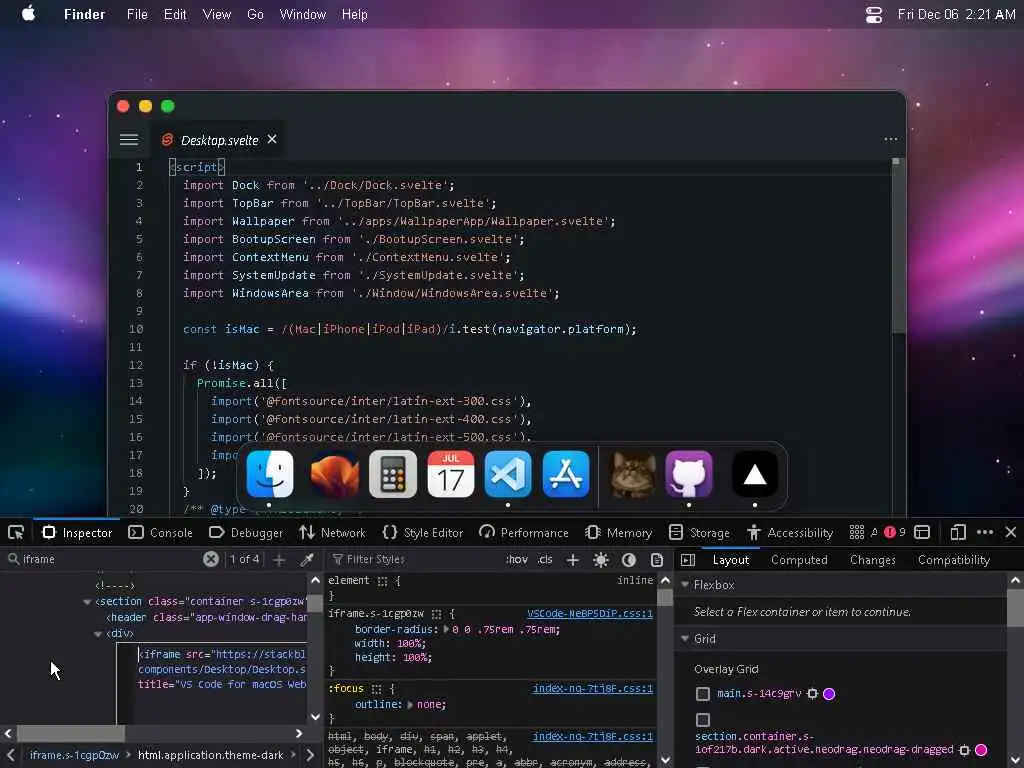Screen dimensions: 1024x768
Task: Enable grid overlay for main.s-14c9grv
Action: (703, 694)
